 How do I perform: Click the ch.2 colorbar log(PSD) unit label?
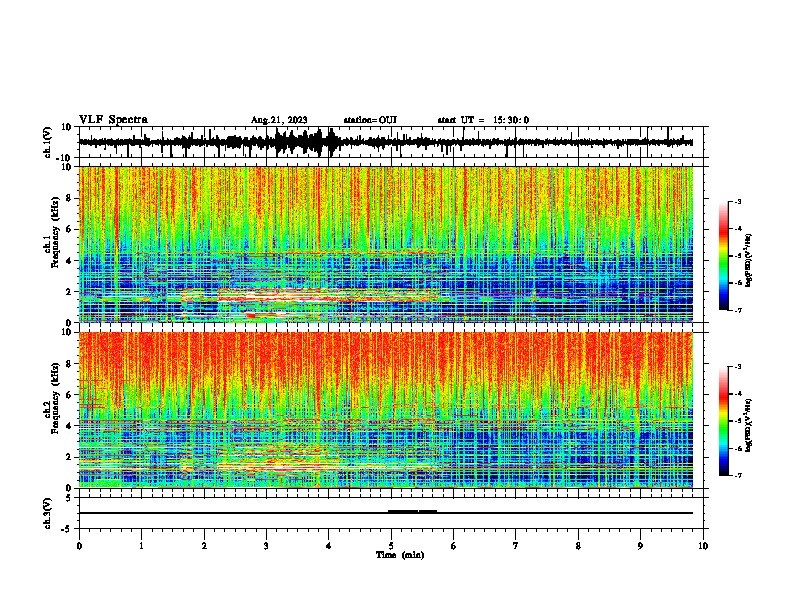click(x=749, y=425)
